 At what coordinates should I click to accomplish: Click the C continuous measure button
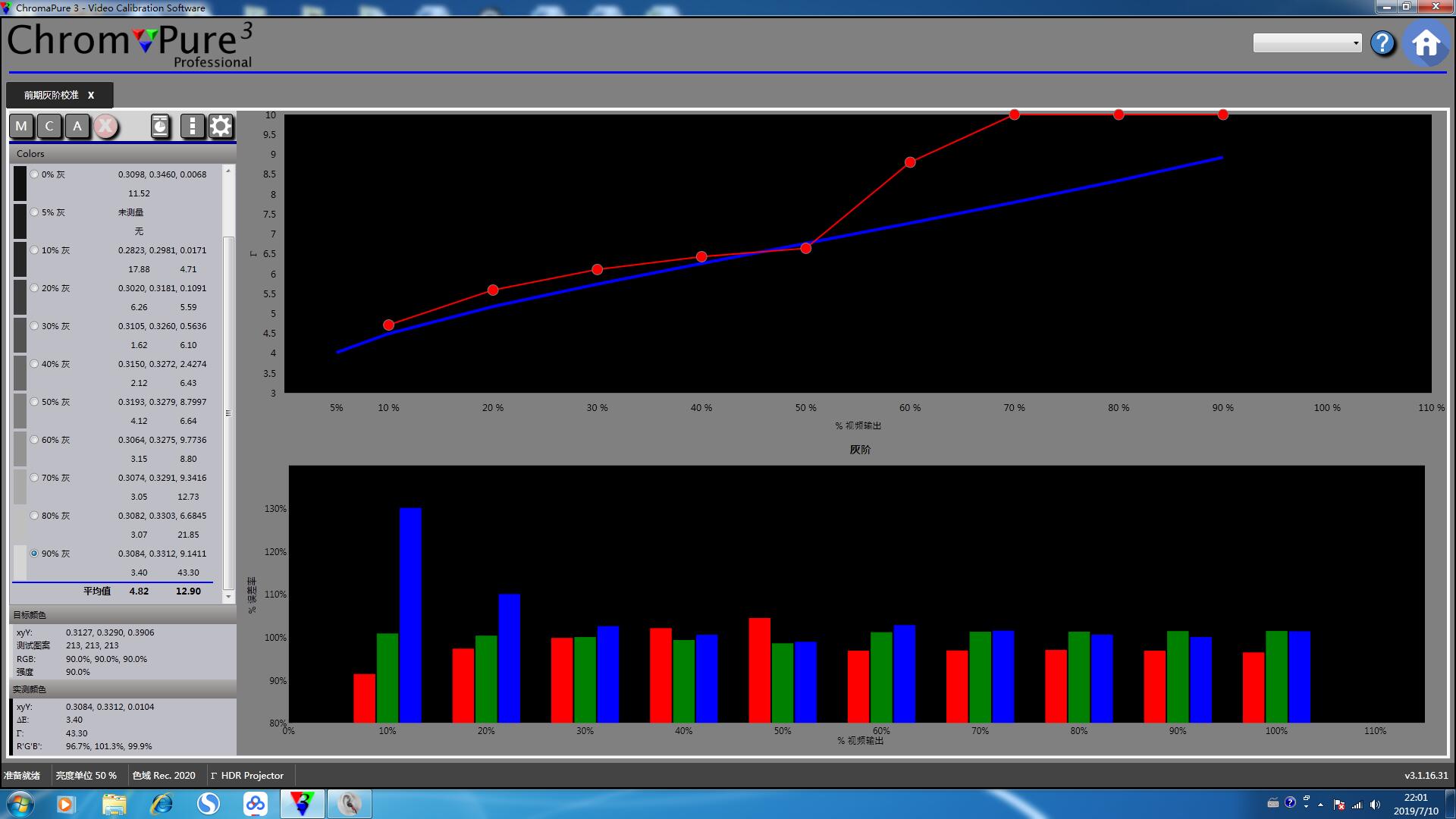click(x=49, y=126)
